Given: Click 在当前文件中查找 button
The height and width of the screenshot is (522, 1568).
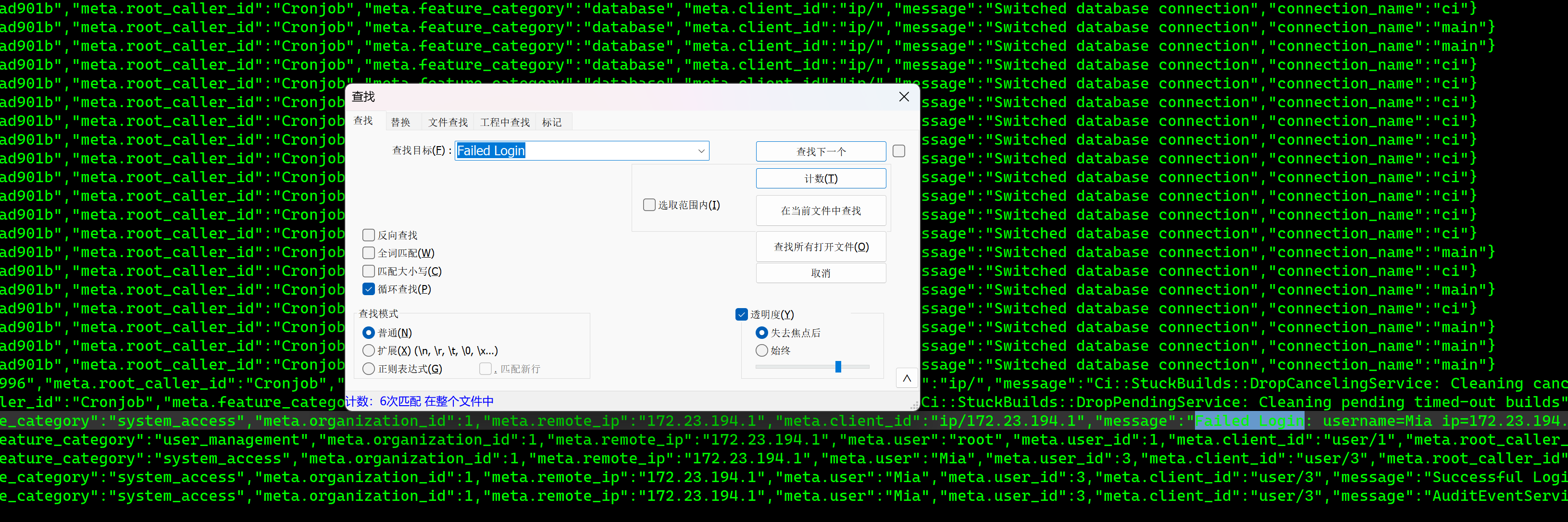Looking at the screenshot, I should (x=820, y=211).
